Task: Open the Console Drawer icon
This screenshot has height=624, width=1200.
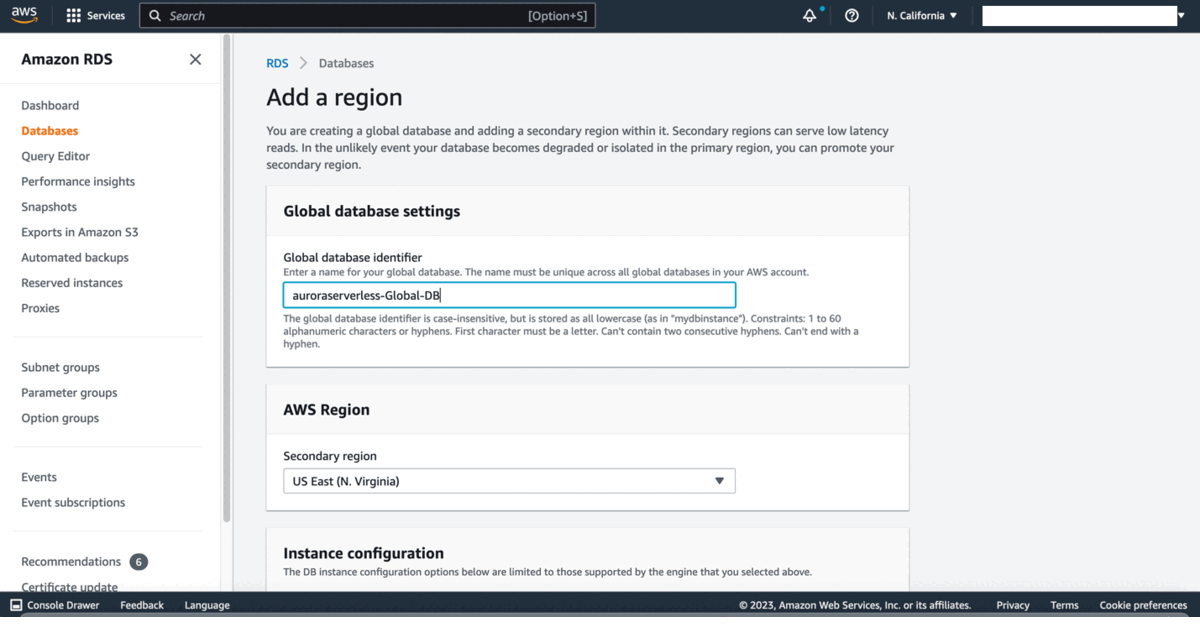Action: [x=16, y=605]
